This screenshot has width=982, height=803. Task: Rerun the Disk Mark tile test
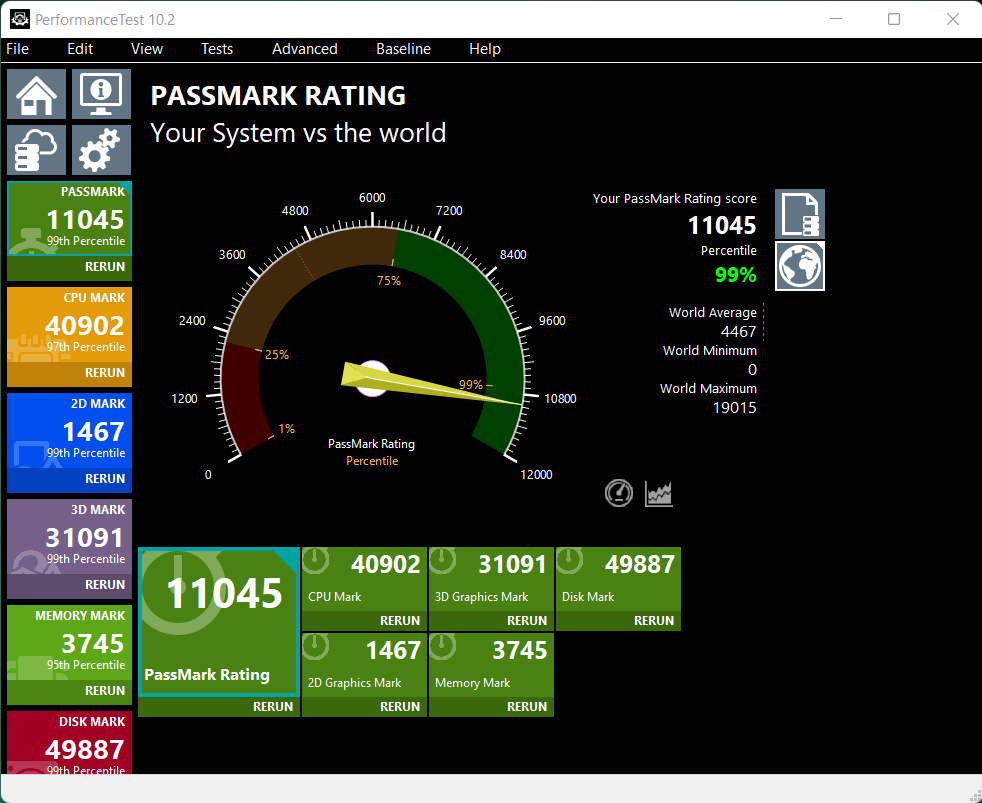tap(653, 620)
